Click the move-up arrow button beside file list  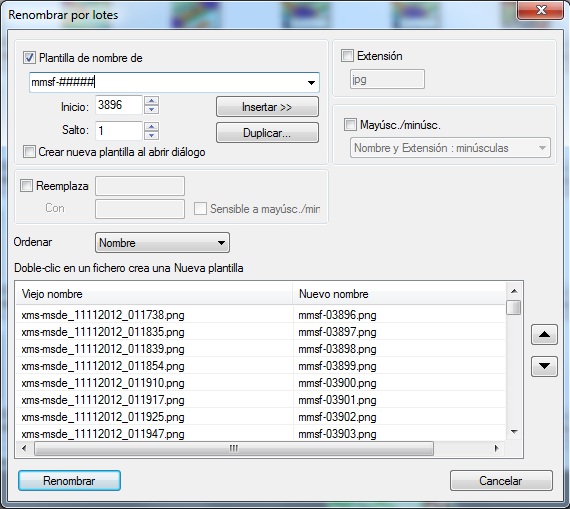544,334
